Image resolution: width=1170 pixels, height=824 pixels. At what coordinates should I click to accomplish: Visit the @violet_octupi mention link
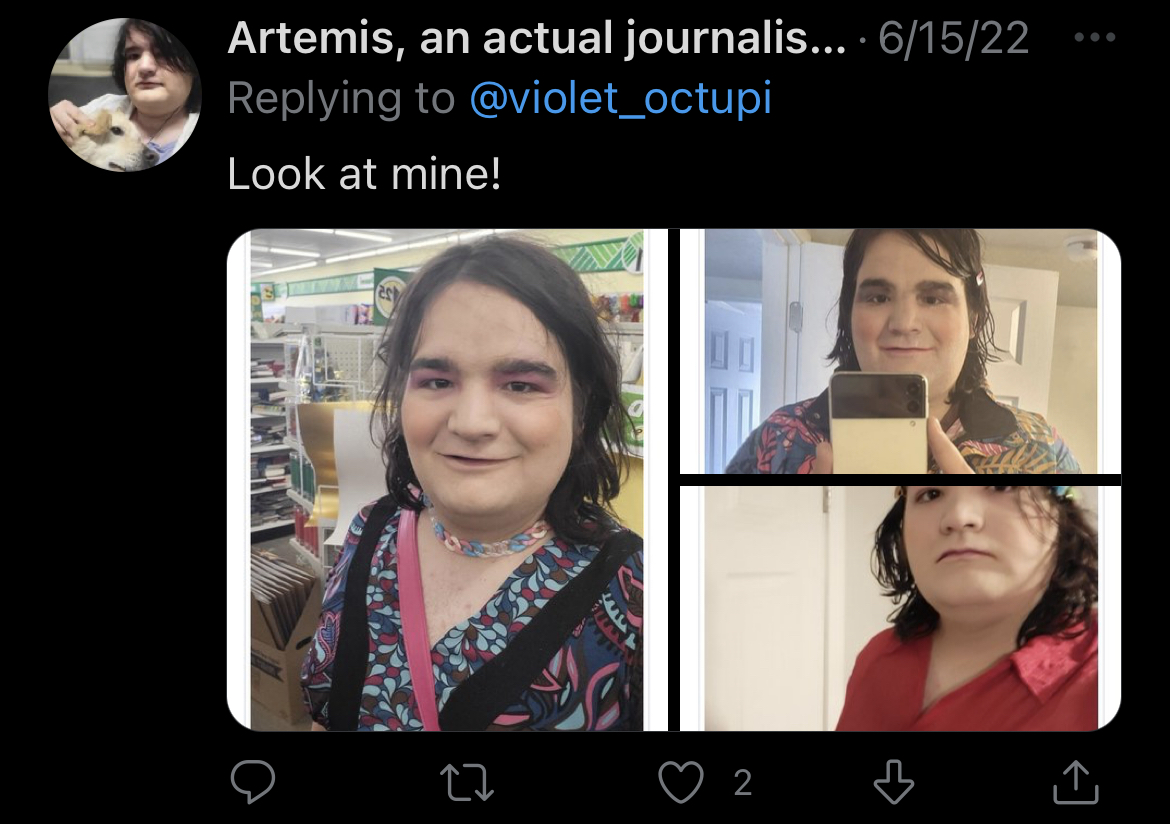621,99
